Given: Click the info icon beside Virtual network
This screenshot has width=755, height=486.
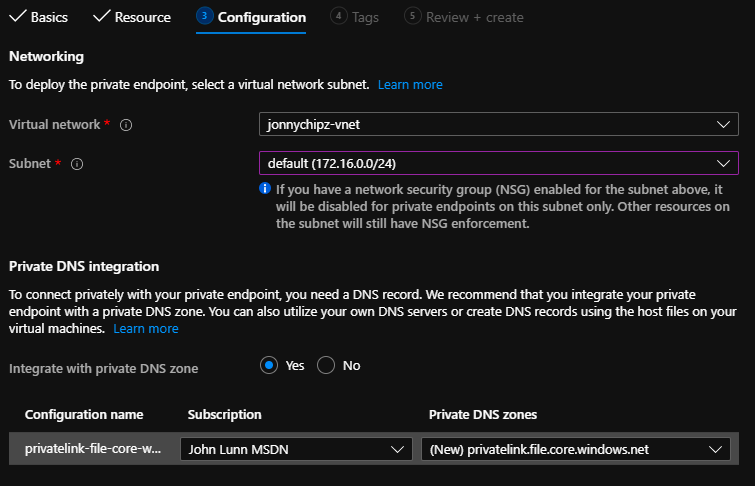Looking at the screenshot, I should (x=126, y=125).
